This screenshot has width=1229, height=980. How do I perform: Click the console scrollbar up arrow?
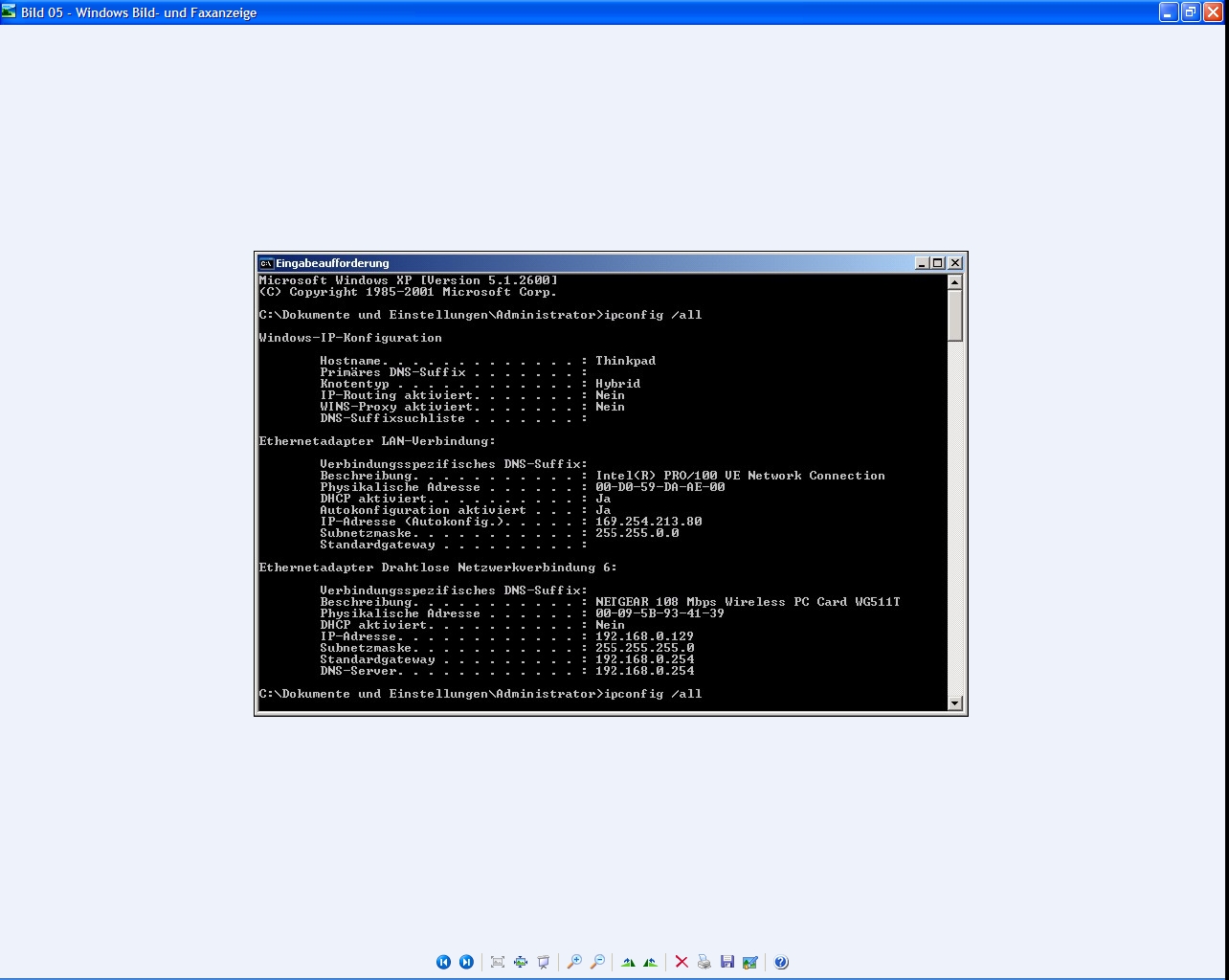[x=954, y=282]
